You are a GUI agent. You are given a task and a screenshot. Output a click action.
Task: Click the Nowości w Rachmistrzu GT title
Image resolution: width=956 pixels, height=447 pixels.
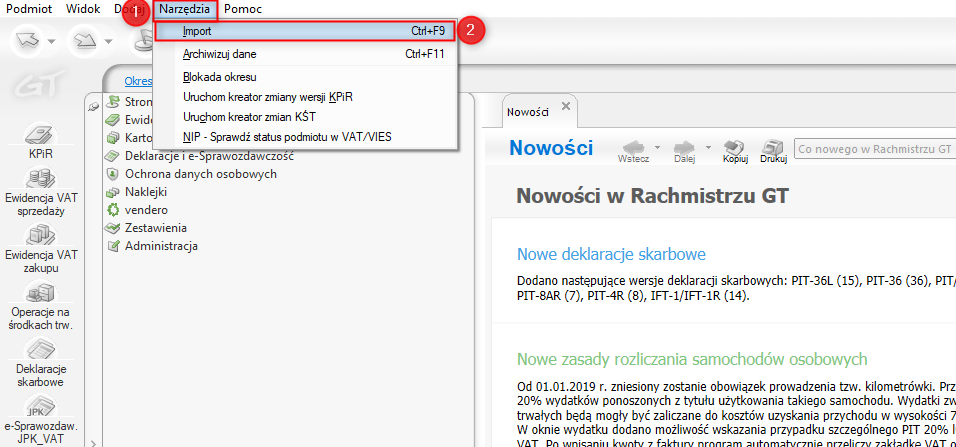click(x=652, y=196)
